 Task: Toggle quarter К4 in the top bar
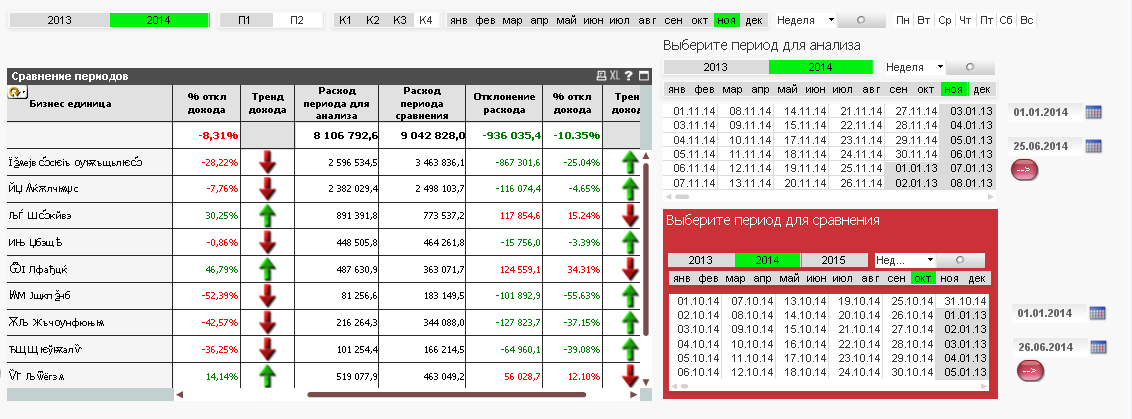tap(425, 20)
